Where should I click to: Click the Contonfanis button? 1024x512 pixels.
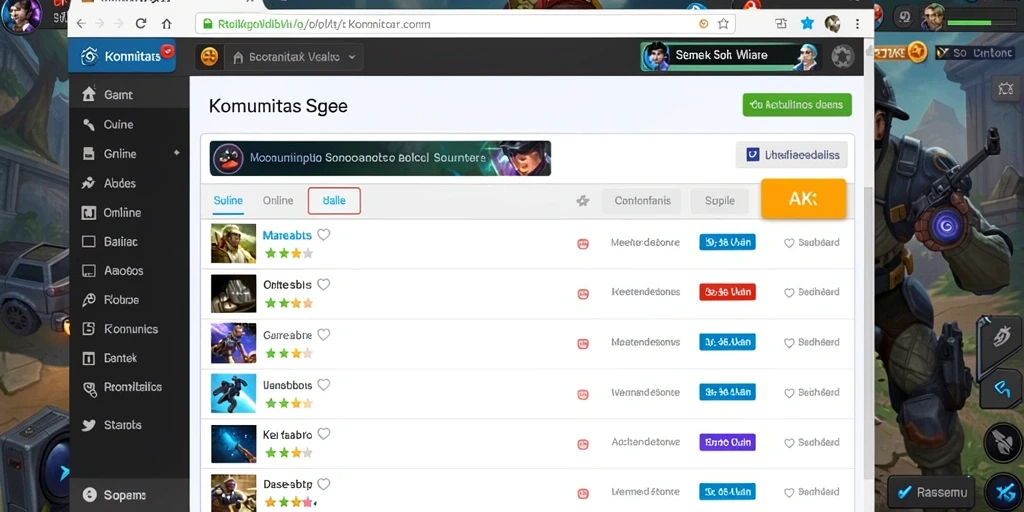click(x=642, y=201)
